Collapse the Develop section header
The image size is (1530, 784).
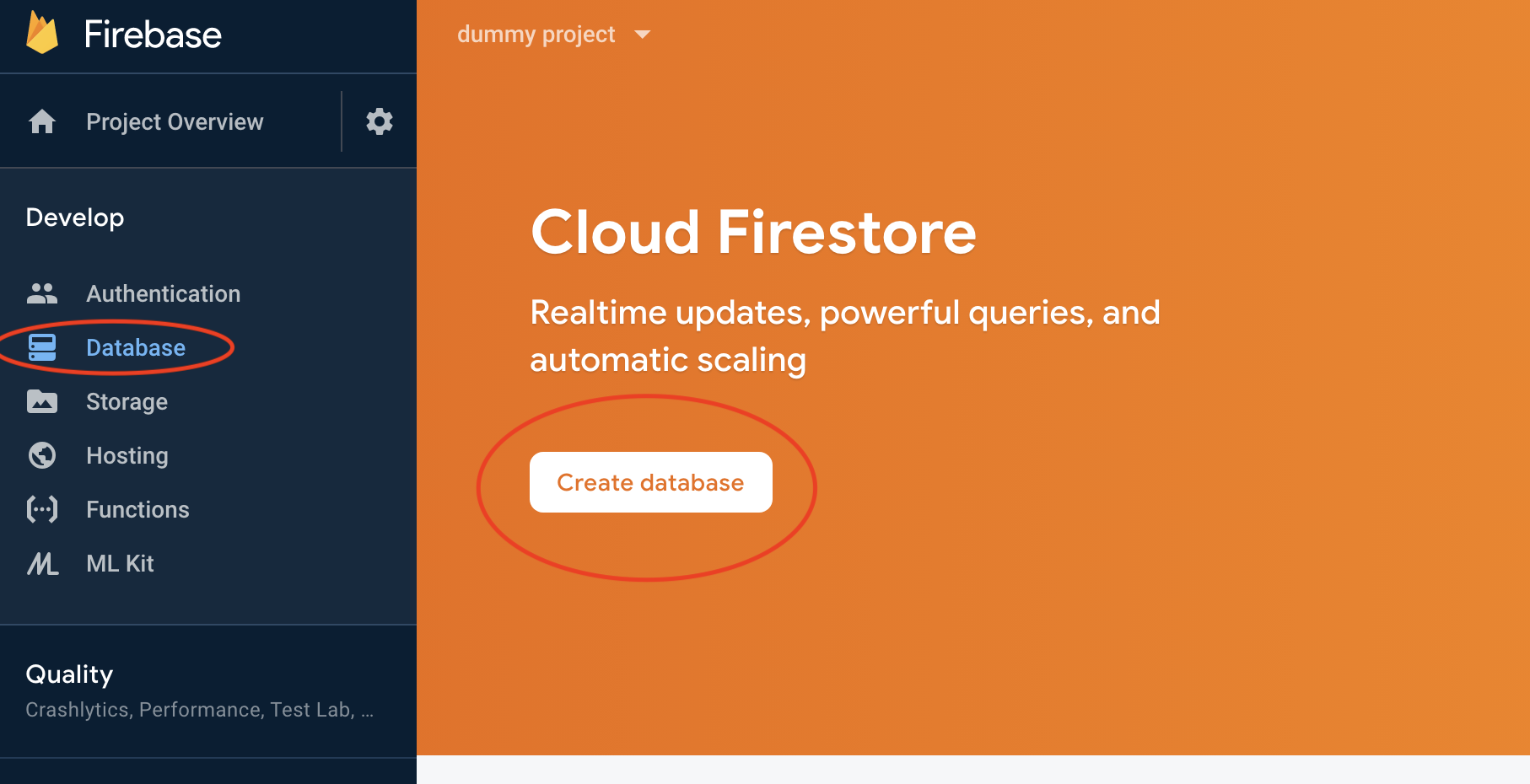pos(75,217)
